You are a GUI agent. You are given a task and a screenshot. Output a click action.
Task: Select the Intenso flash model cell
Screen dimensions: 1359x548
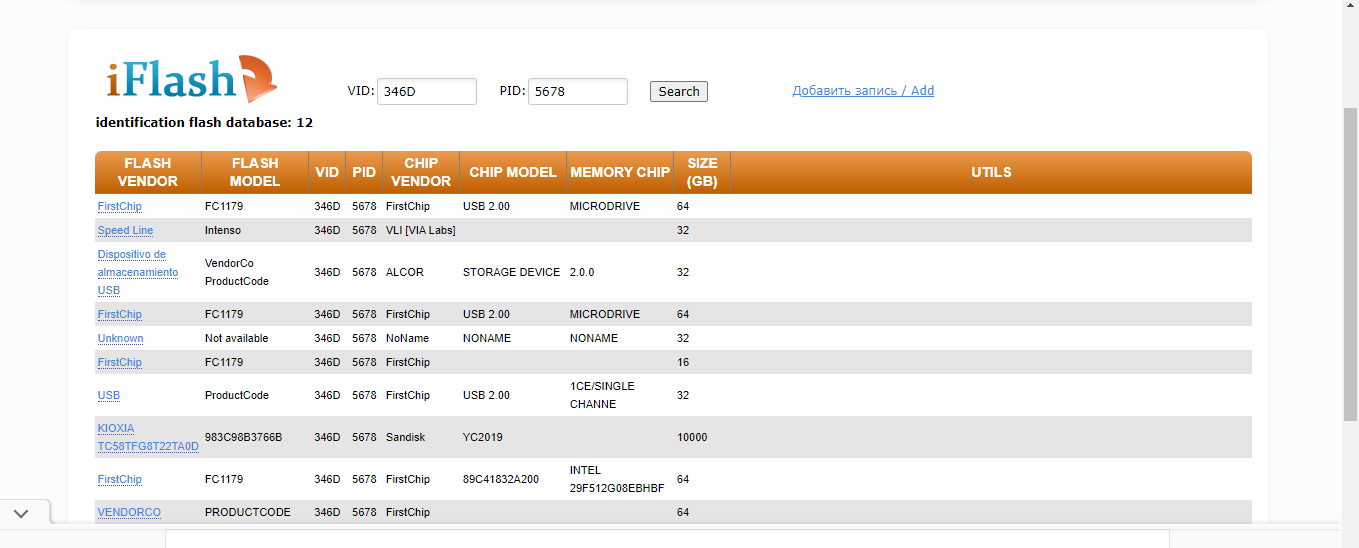(223, 230)
